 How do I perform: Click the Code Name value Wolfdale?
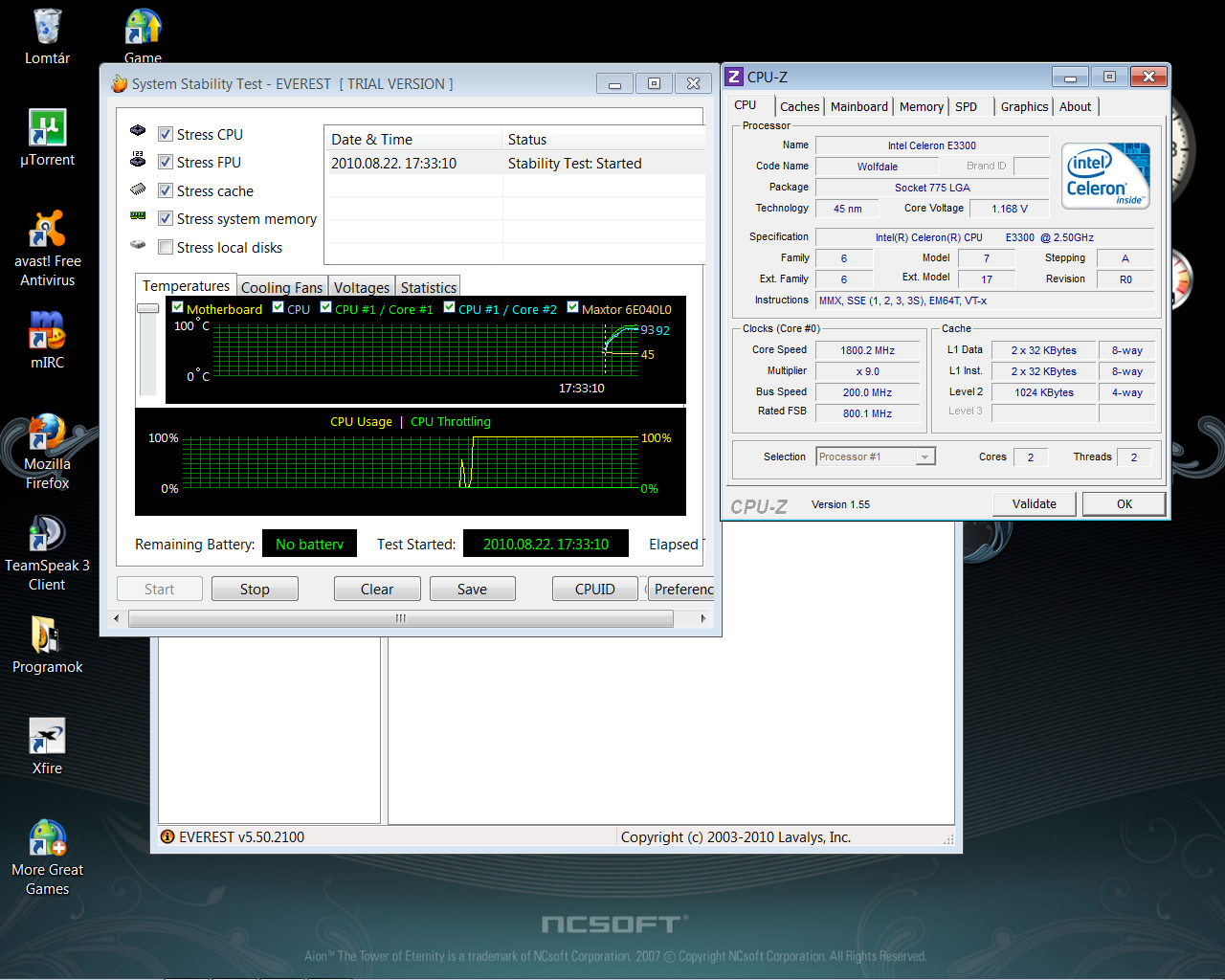pyautogui.click(x=878, y=167)
